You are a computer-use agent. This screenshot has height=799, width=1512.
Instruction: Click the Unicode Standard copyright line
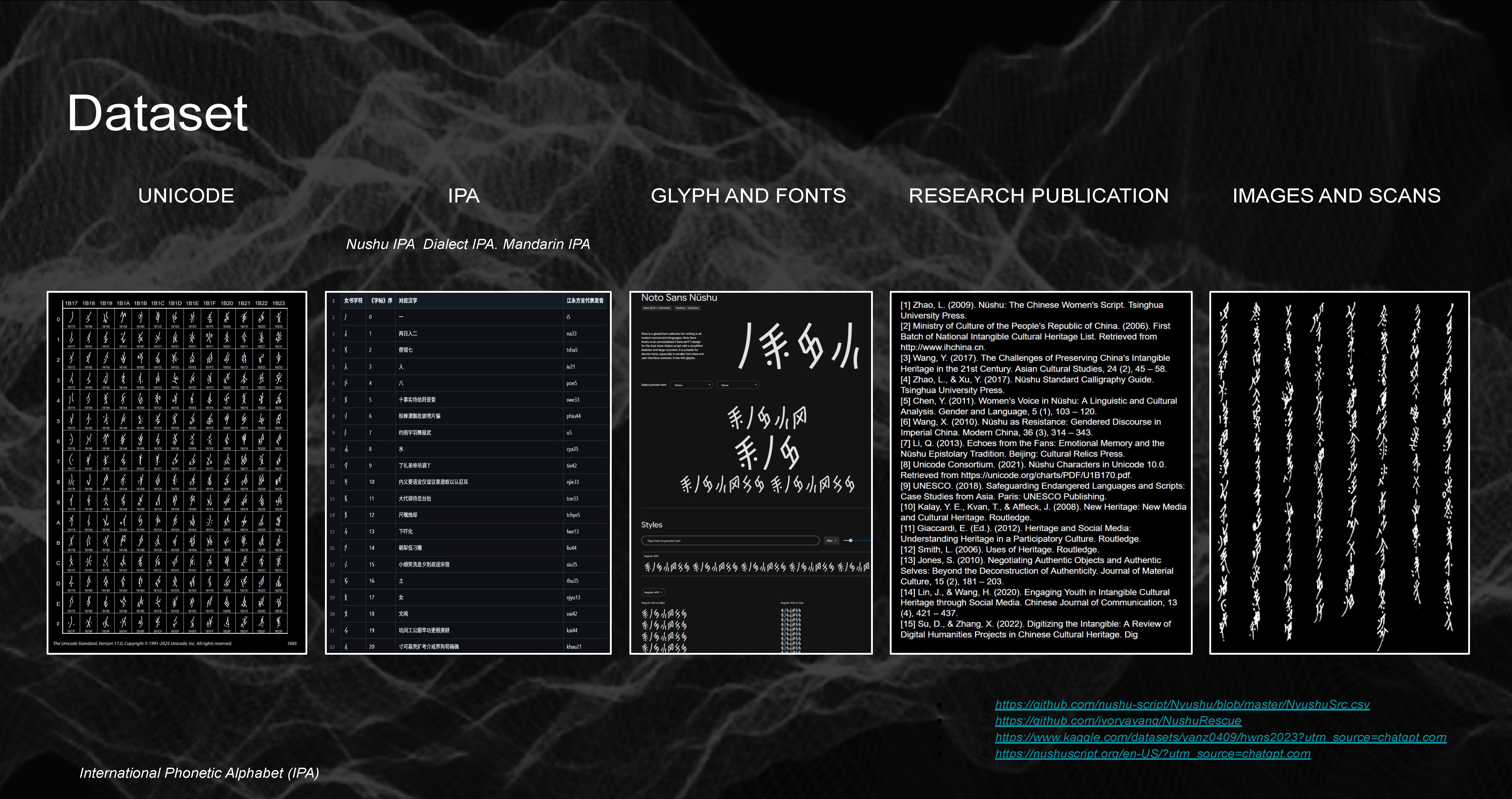tap(143, 643)
